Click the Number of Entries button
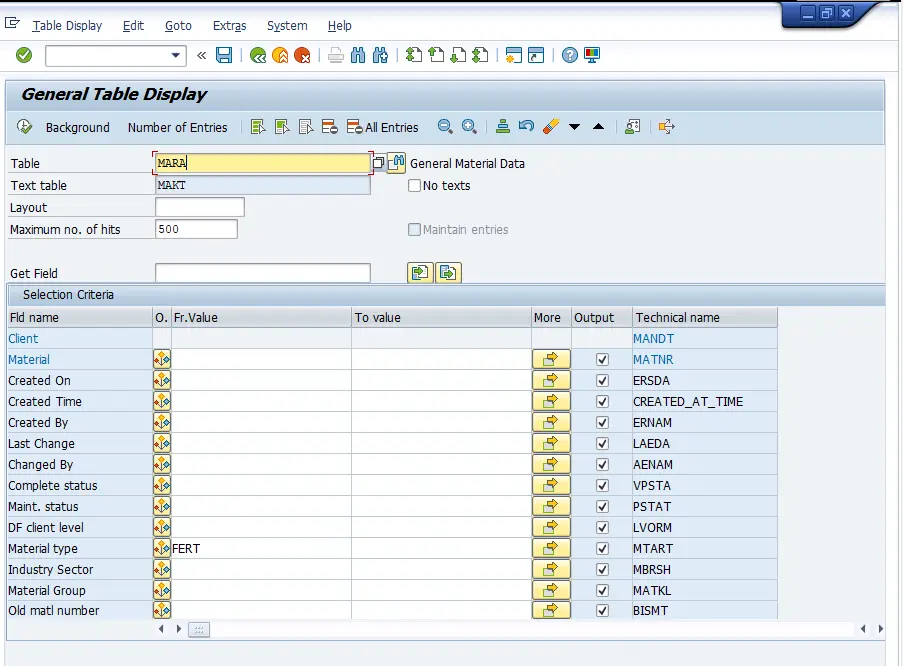The image size is (903, 666). point(177,127)
